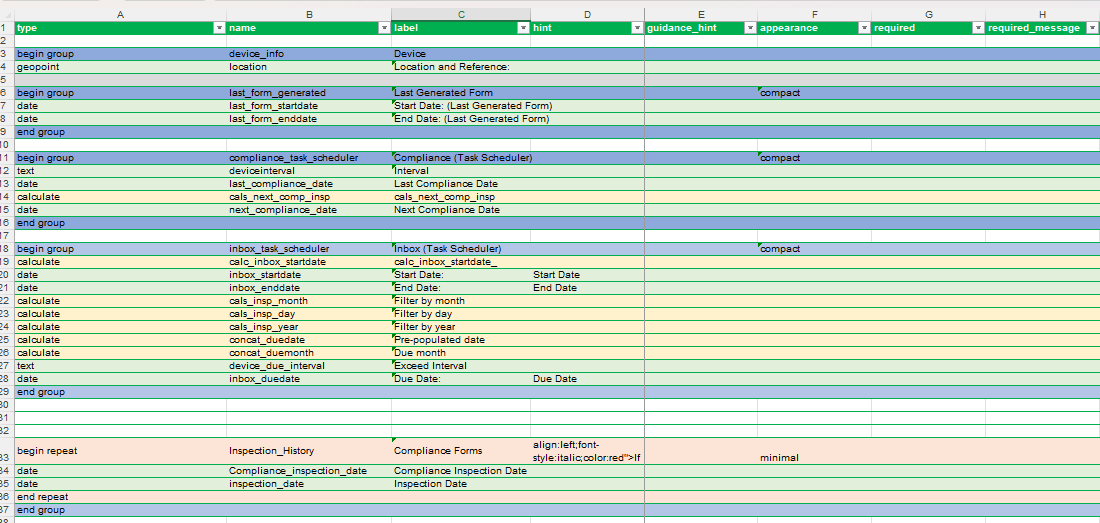Click the 'Start Date' hint cell
This screenshot has width=1100, height=523.
point(587,275)
